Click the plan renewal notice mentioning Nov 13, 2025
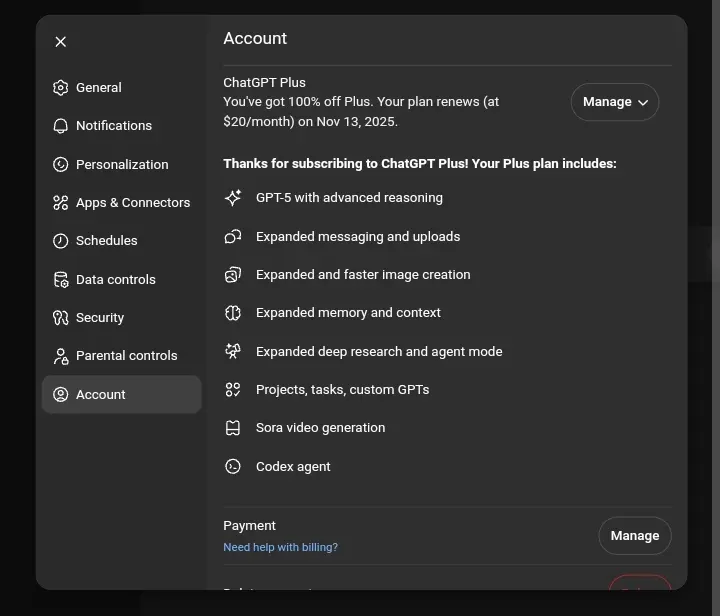This screenshot has height=616, width=720. click(x=361, y=112)
